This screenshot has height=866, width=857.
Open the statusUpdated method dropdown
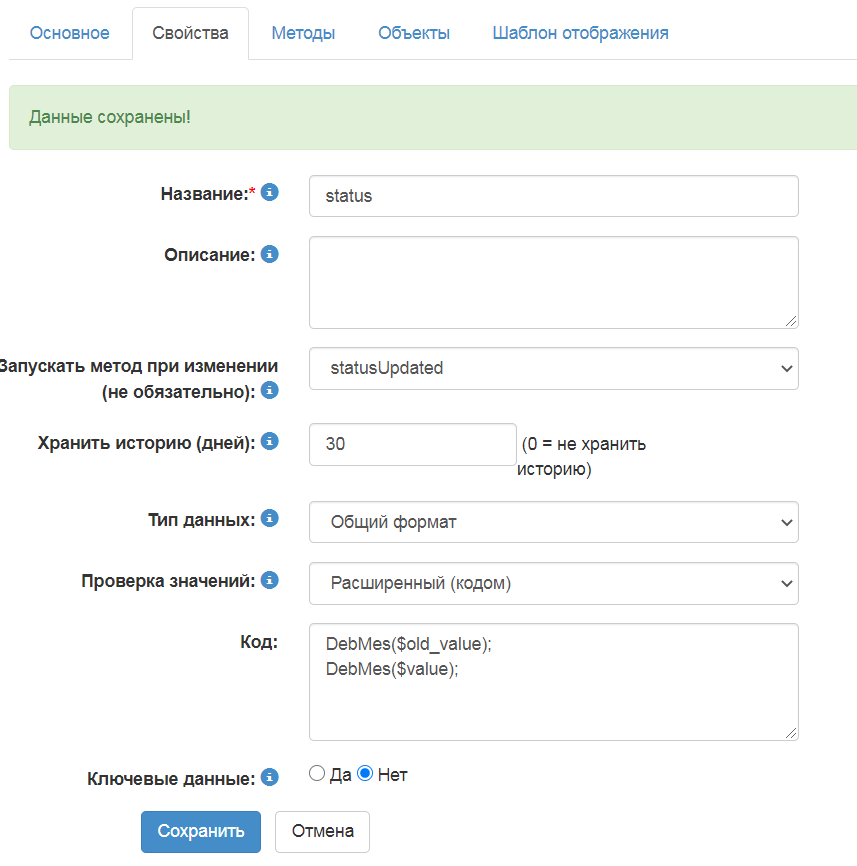click(553, 368)
